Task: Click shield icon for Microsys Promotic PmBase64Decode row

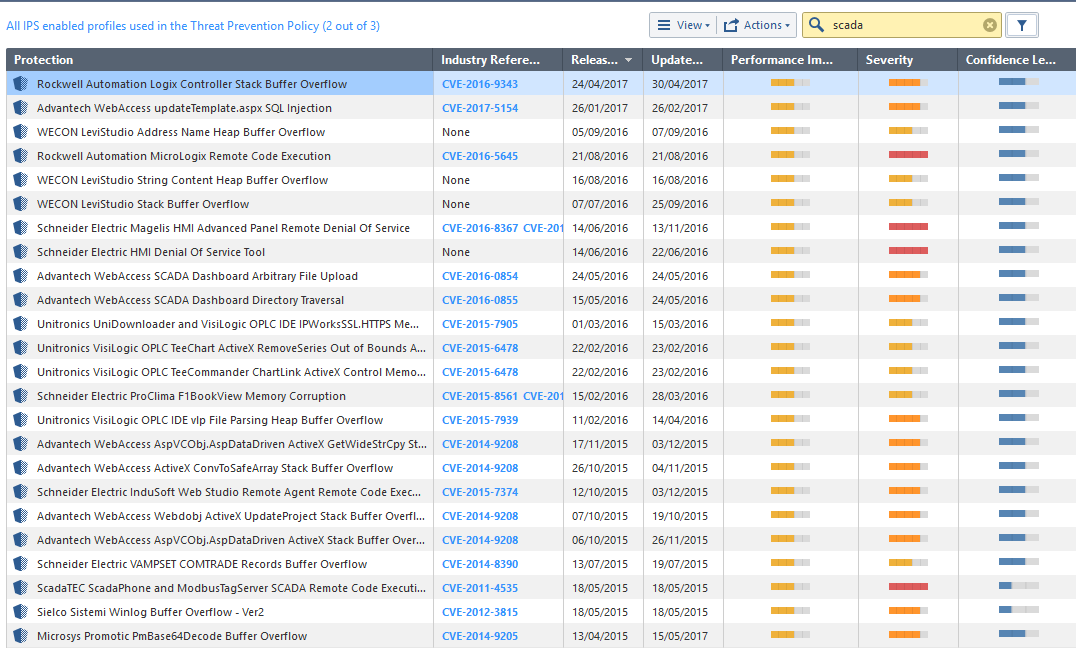Action: tap(21, 636)
